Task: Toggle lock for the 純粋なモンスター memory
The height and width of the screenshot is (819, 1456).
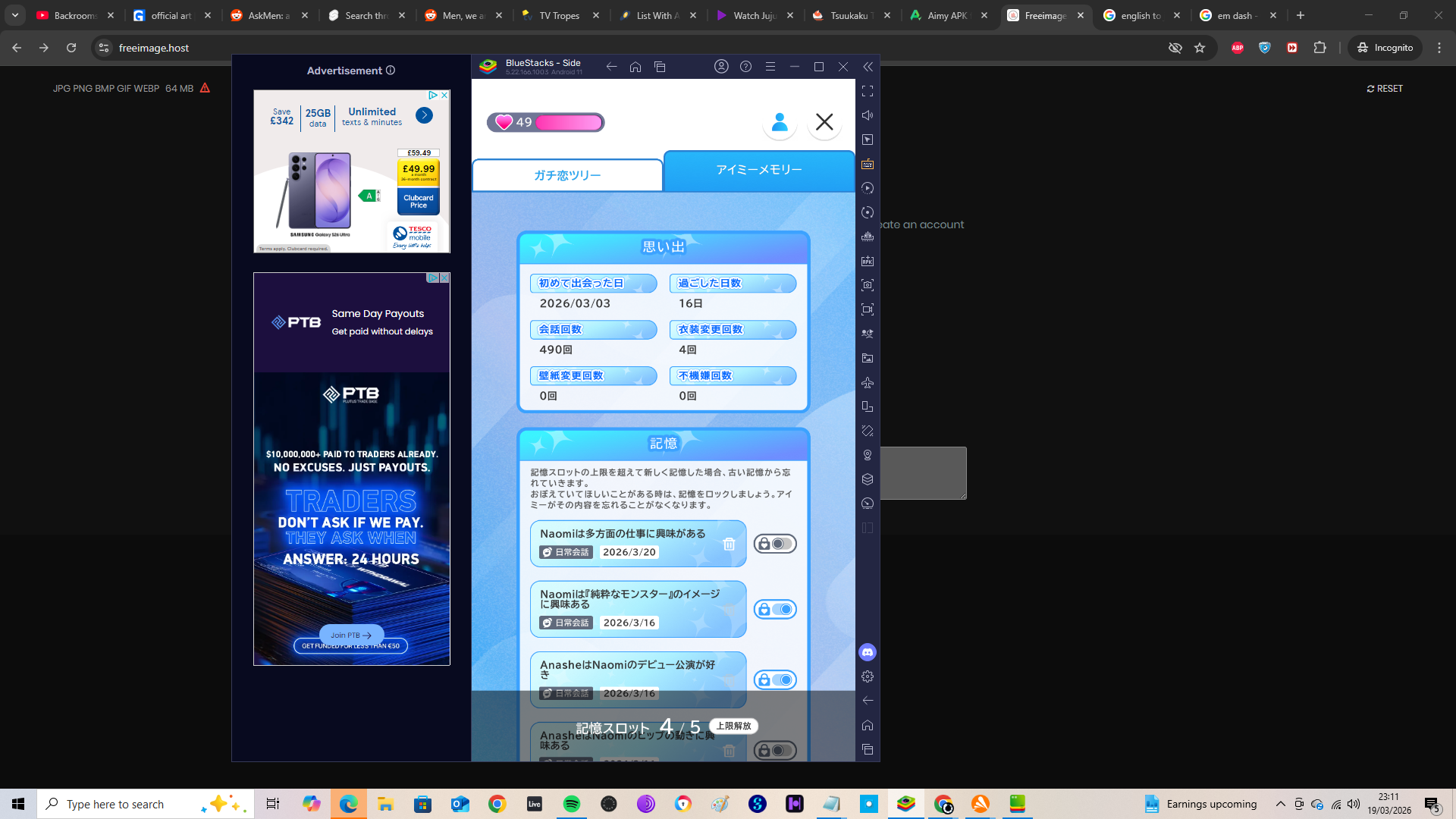Action: click(774, 609)
